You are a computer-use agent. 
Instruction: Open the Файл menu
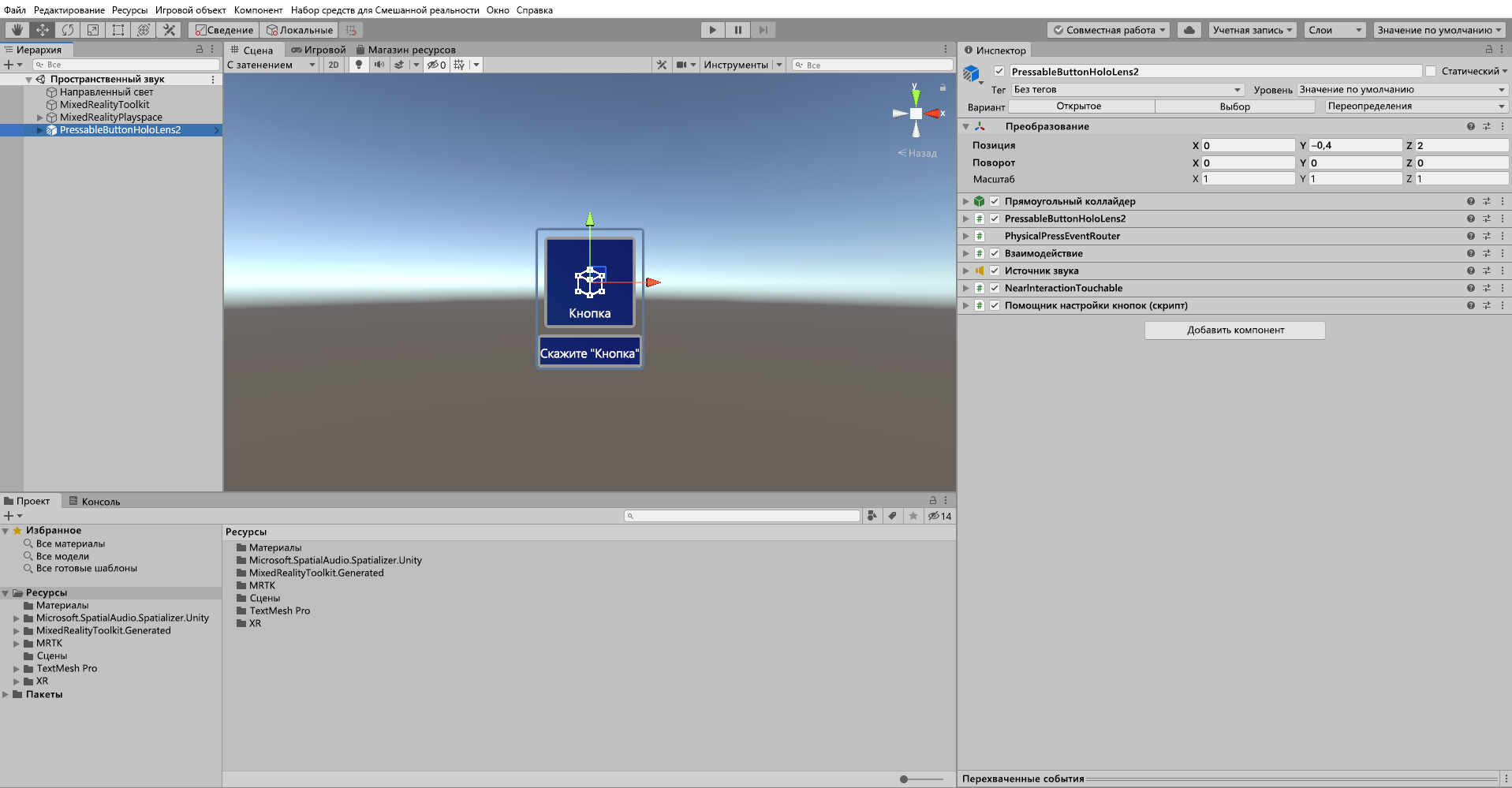click(15, 9)
